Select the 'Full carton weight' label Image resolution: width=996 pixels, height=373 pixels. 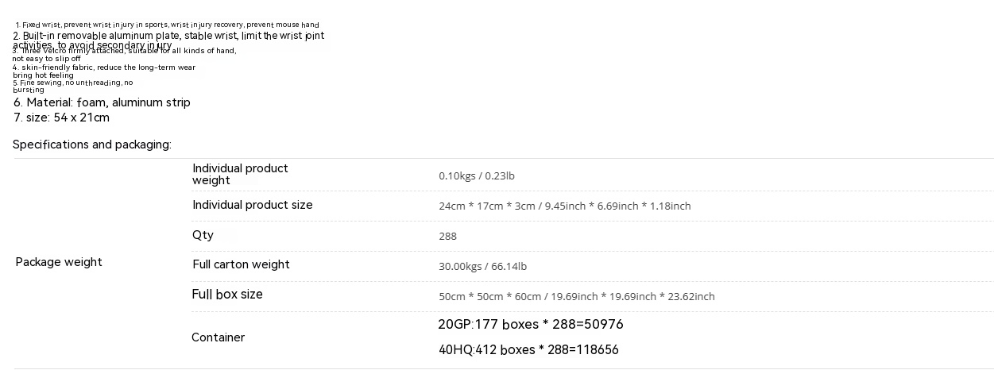[x=241, y=264]
